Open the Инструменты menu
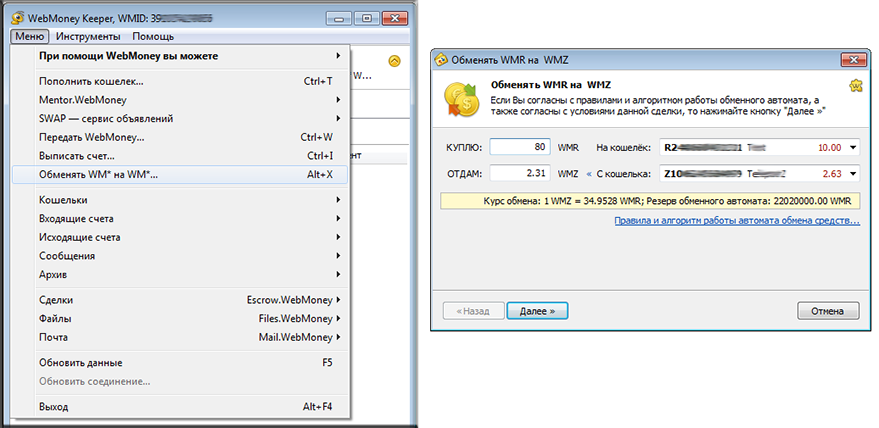Viewport: 879px width, 428px height. 88,36
